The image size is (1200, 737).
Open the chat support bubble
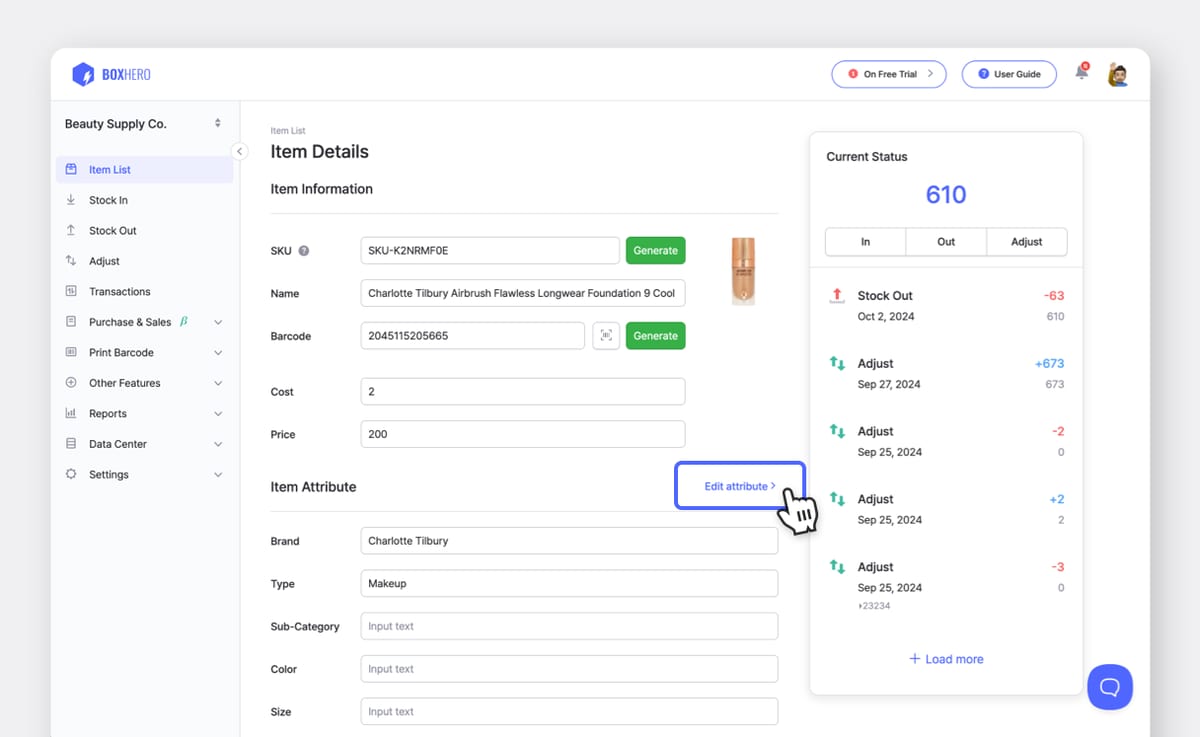pos(1110,687)
